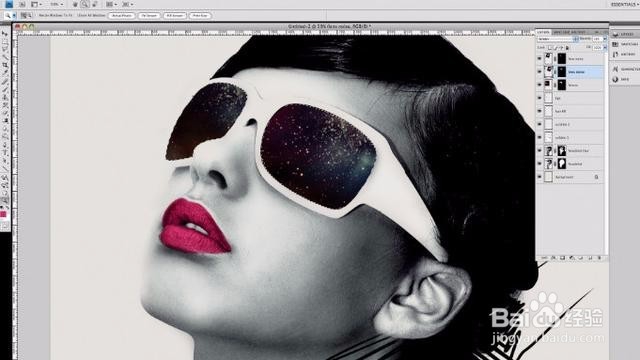Select the Rectangular Marquee tool
640x360 pixels.
pyautogui.click(x=5, y=42)
